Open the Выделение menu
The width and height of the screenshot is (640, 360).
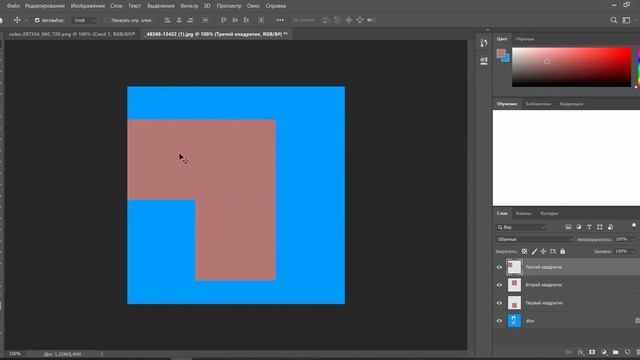(x=161, y=6)
